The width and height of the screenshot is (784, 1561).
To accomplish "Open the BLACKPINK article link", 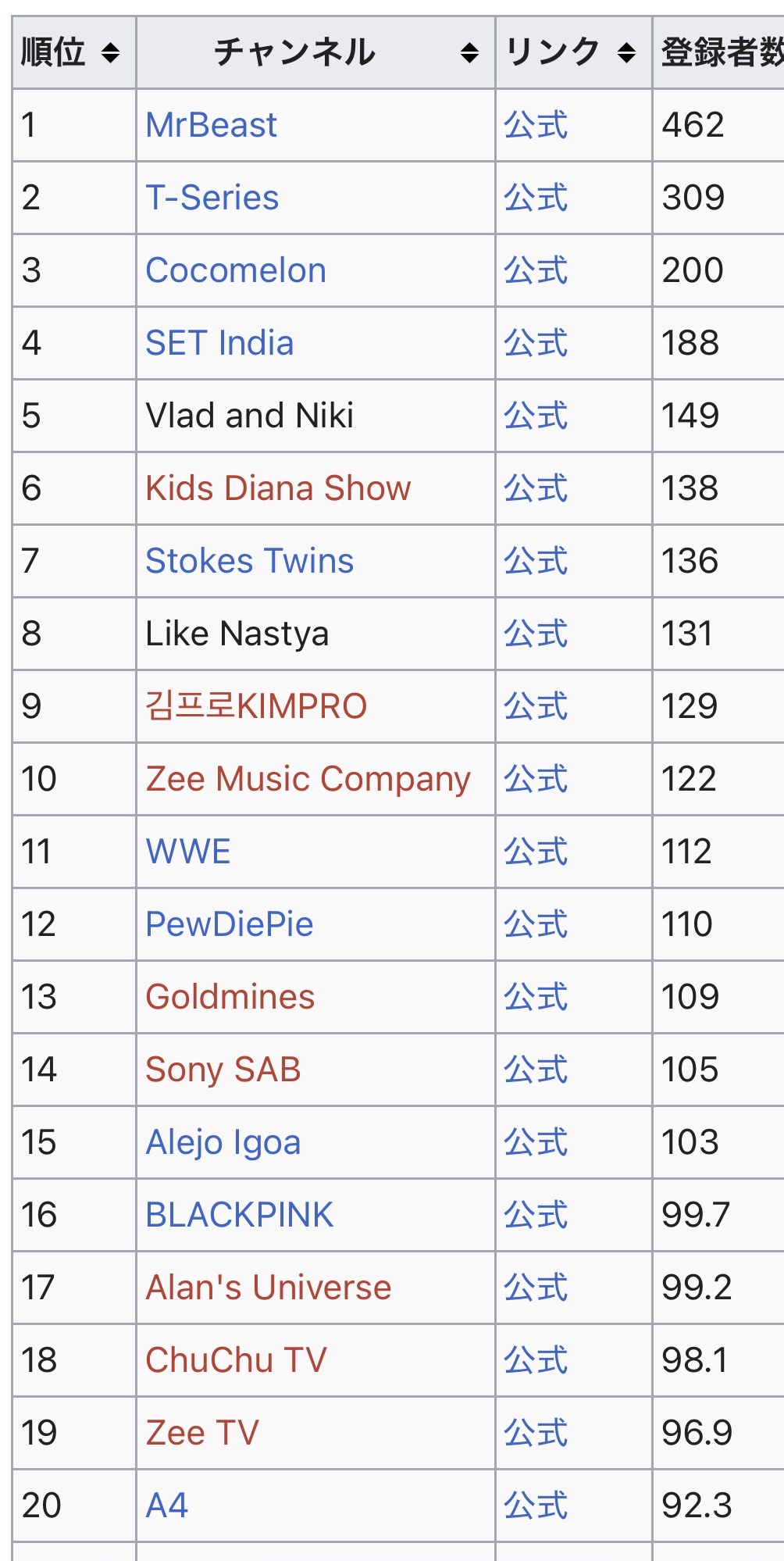I will (239, 1215).
